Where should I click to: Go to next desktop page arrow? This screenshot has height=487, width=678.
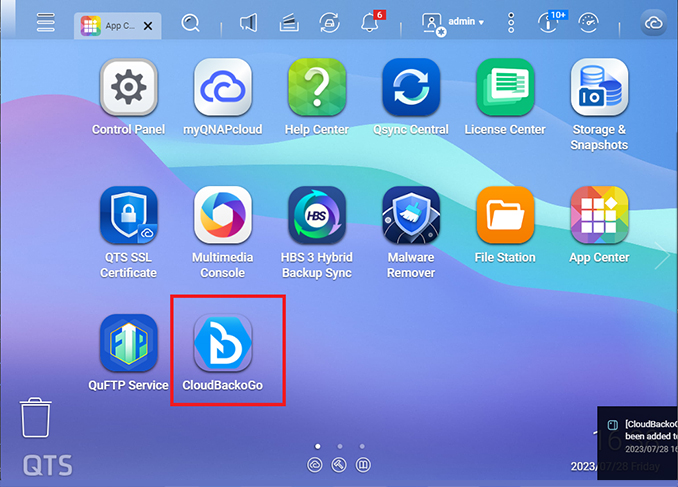pos(662,256)
